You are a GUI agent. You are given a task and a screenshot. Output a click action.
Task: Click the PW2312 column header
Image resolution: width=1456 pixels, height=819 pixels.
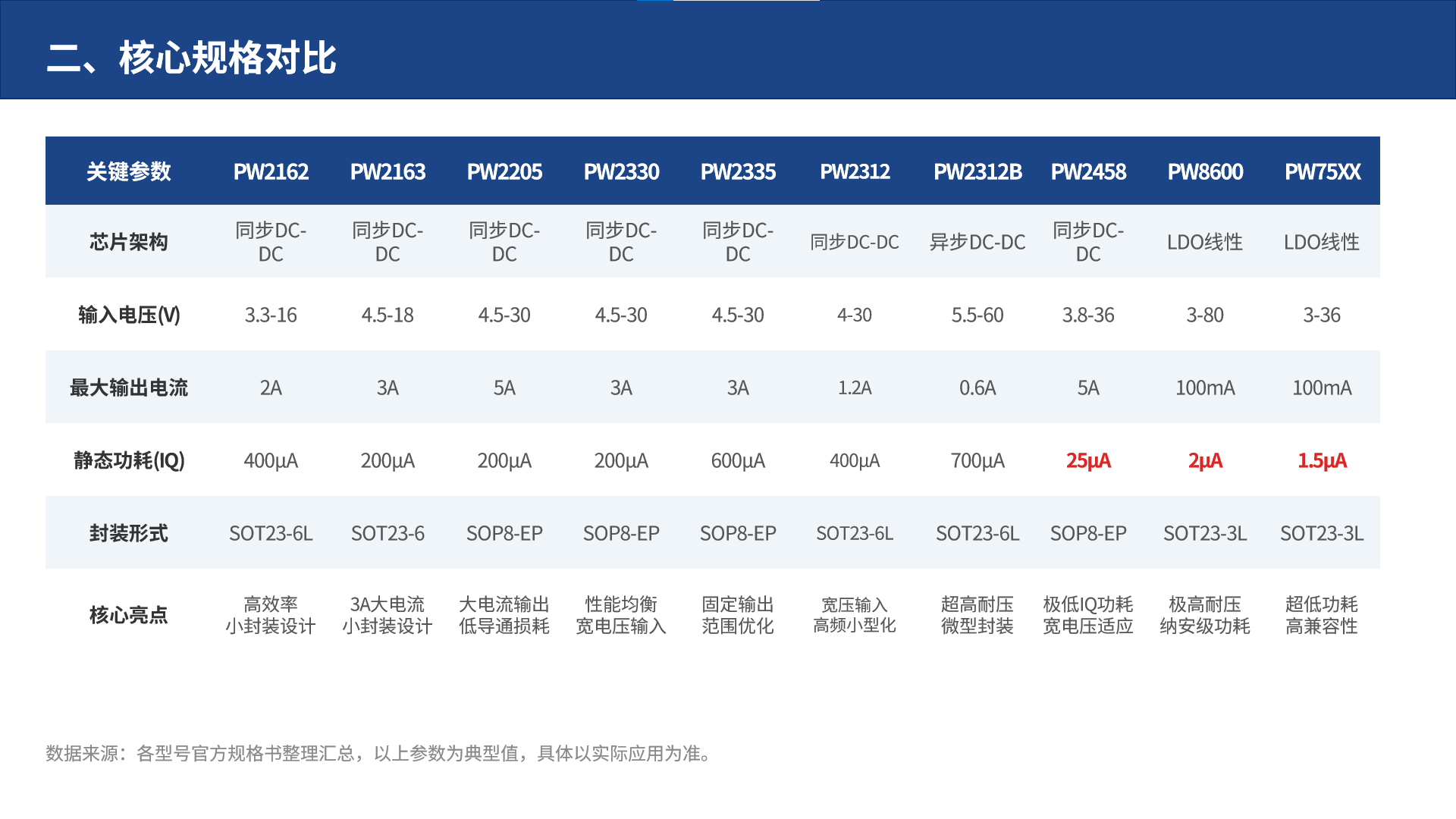point(855,171)
